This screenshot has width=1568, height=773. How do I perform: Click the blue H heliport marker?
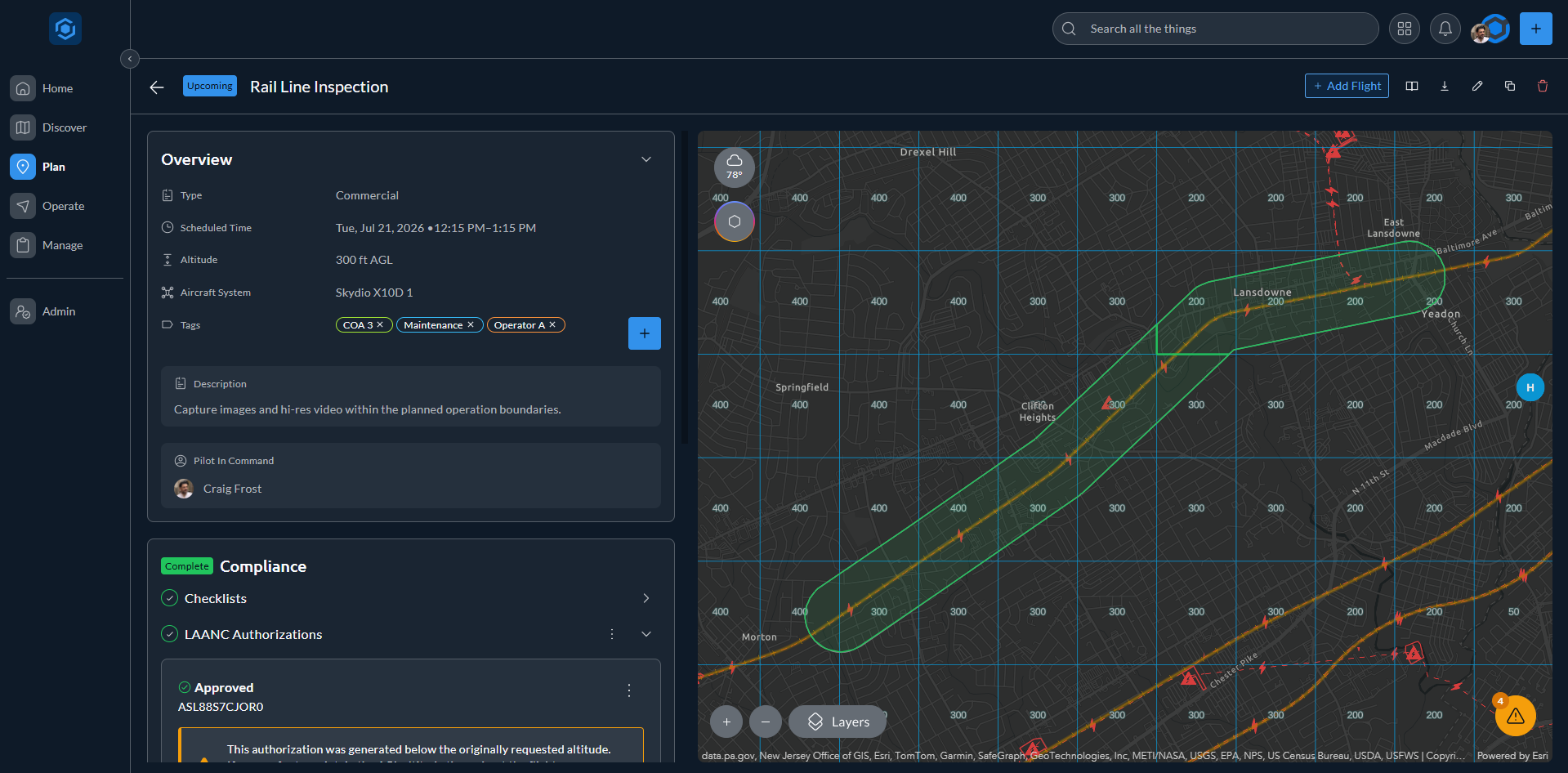tap(1530, 387)
